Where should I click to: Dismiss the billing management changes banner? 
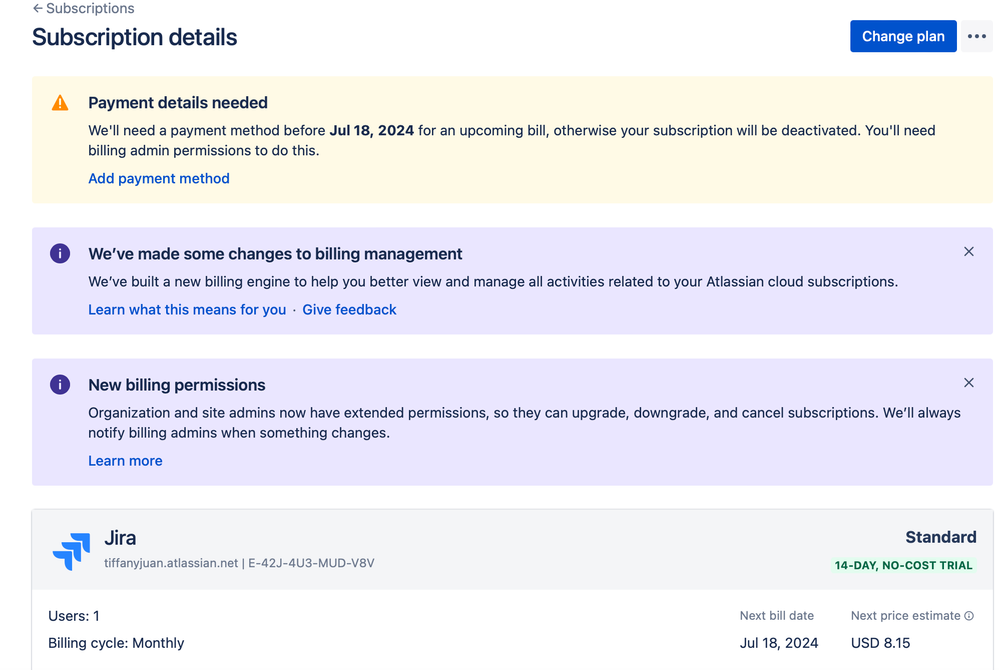click(968, 252)
